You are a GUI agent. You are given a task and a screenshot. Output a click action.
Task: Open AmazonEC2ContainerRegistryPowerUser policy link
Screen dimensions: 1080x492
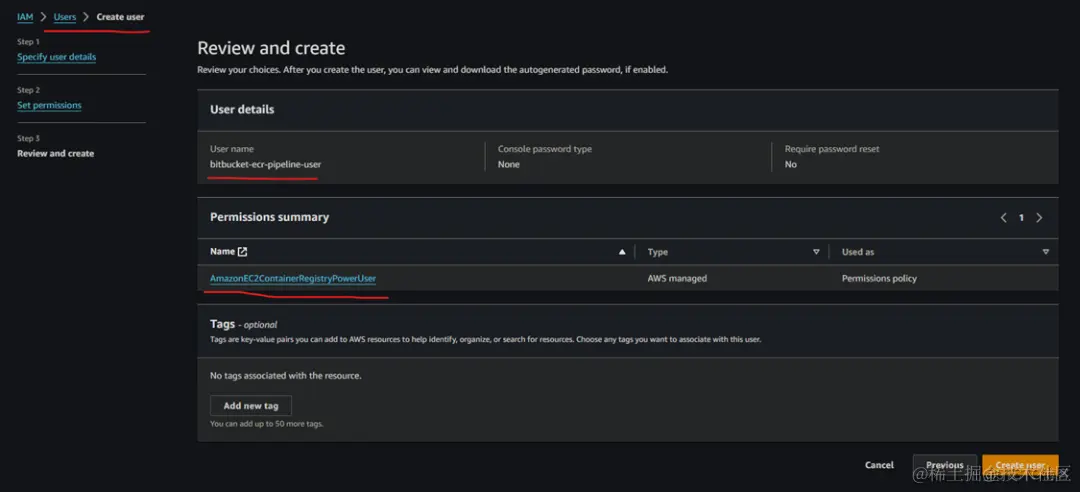pyautogui.click(x=293, y=278)
